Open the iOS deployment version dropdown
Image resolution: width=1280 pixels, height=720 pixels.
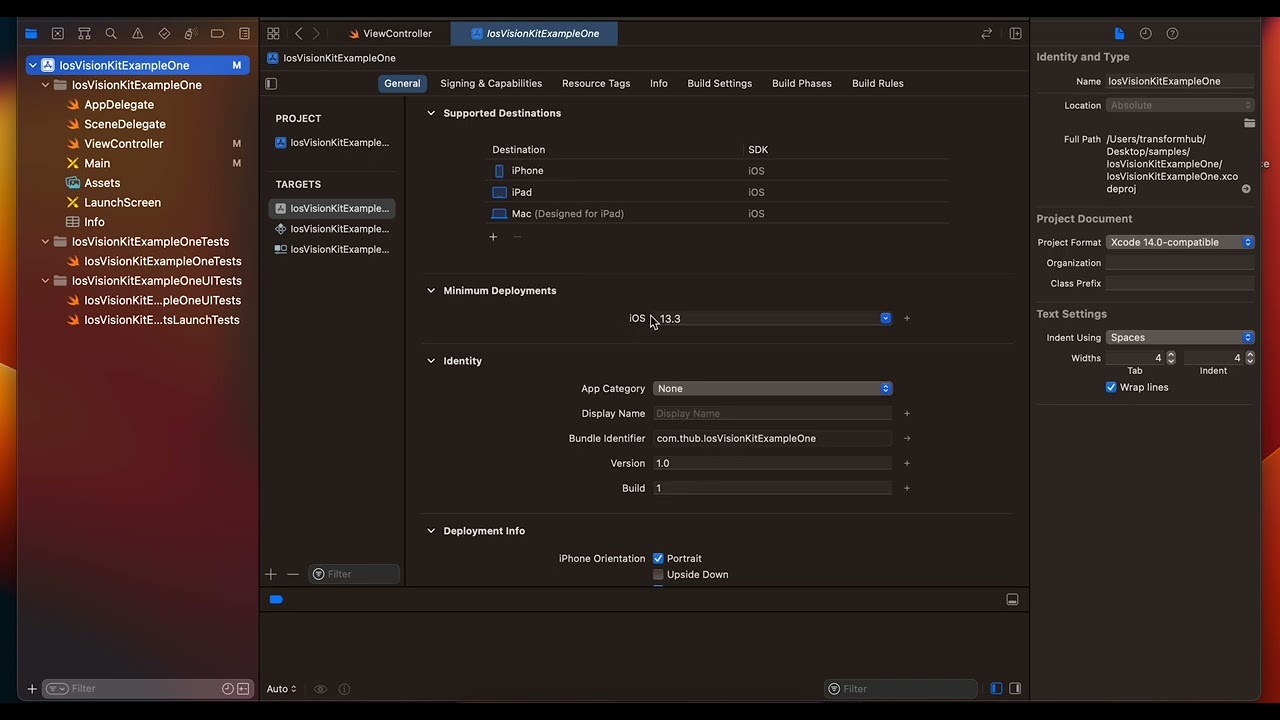(885, 318)
